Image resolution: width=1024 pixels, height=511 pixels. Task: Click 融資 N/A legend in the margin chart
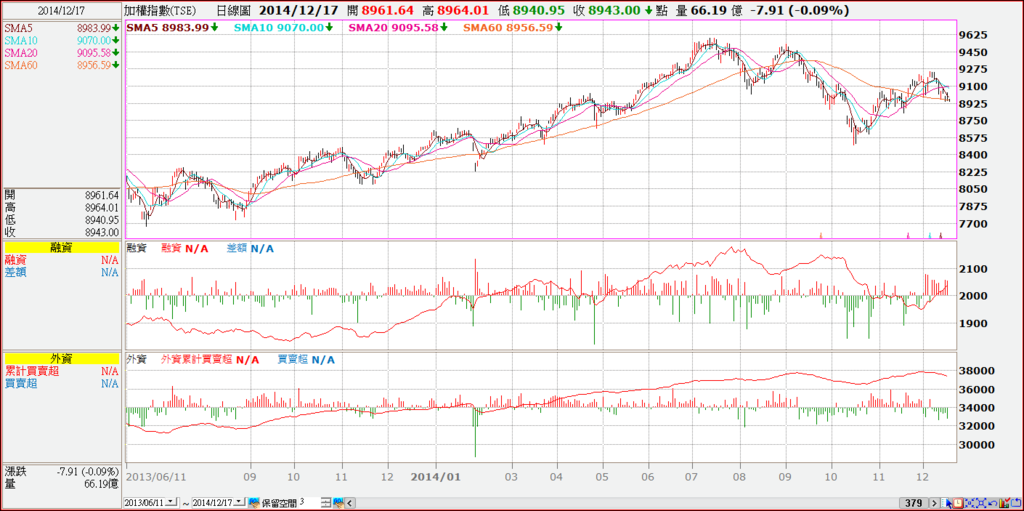[183, 249]
